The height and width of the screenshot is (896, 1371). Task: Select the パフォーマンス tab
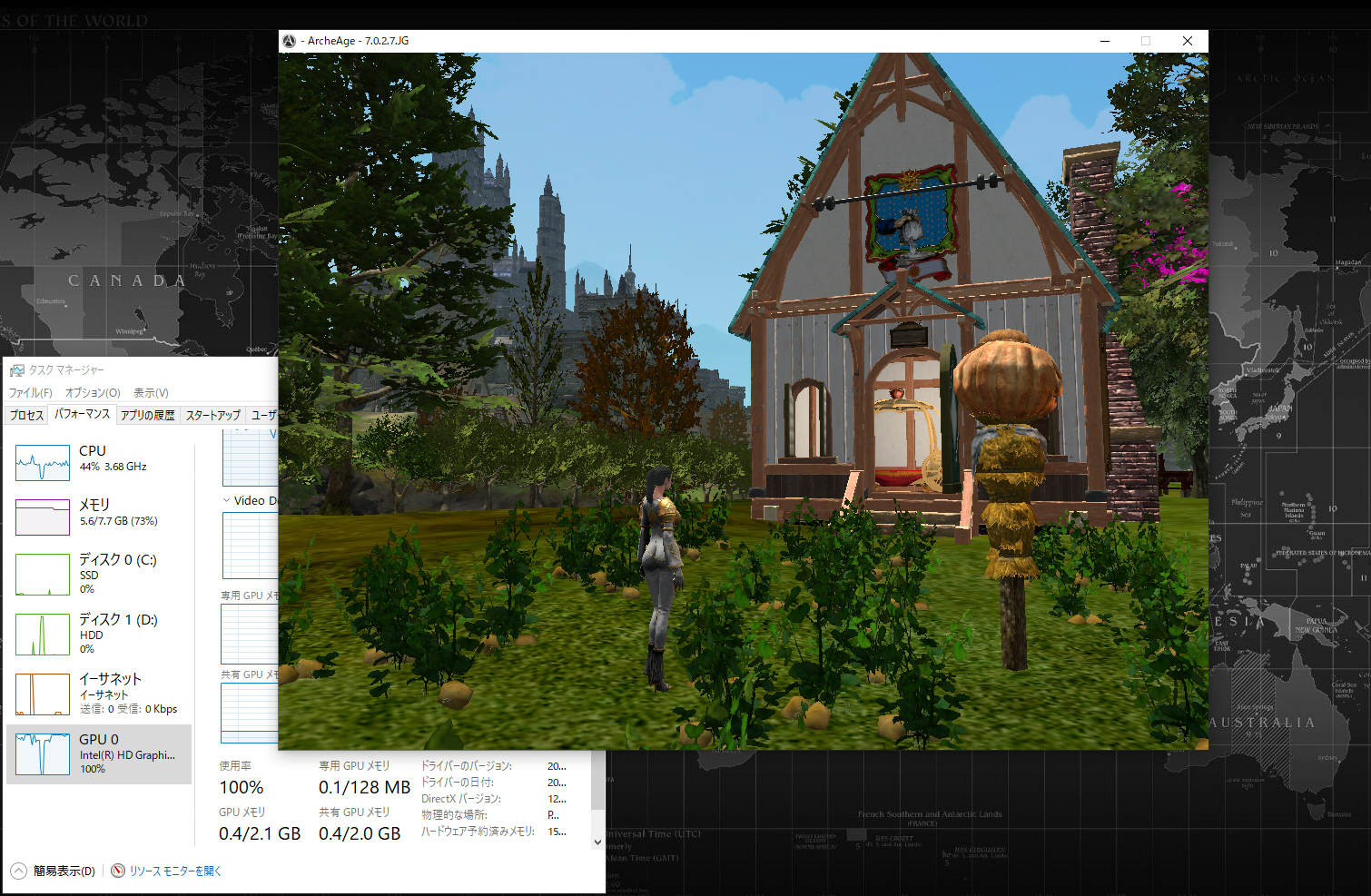click(x=82, y=414)
